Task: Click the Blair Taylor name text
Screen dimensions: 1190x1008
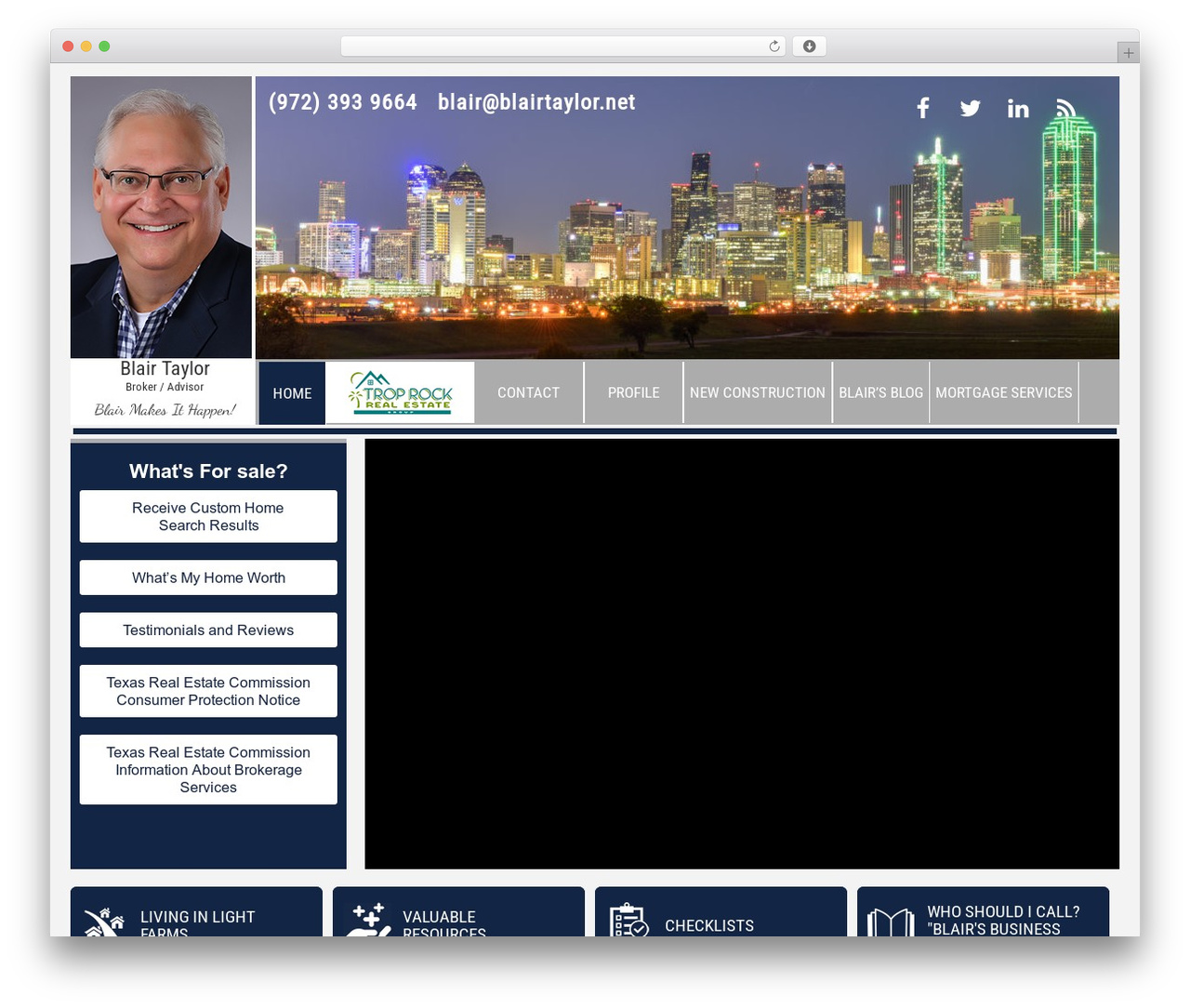Action: point(165,369)
